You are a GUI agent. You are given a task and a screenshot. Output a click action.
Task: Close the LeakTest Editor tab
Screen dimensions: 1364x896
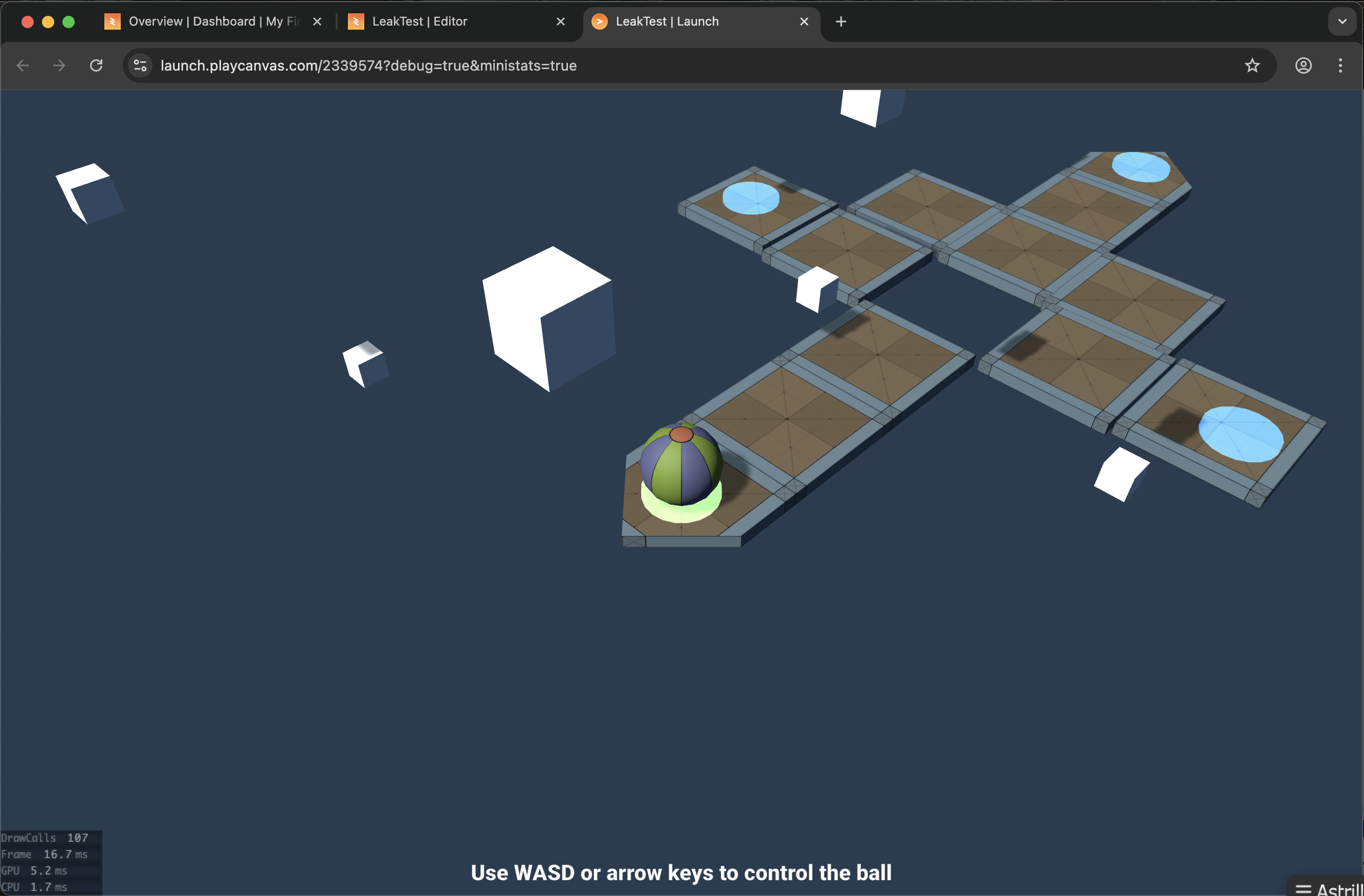click(x=561, y=21)
